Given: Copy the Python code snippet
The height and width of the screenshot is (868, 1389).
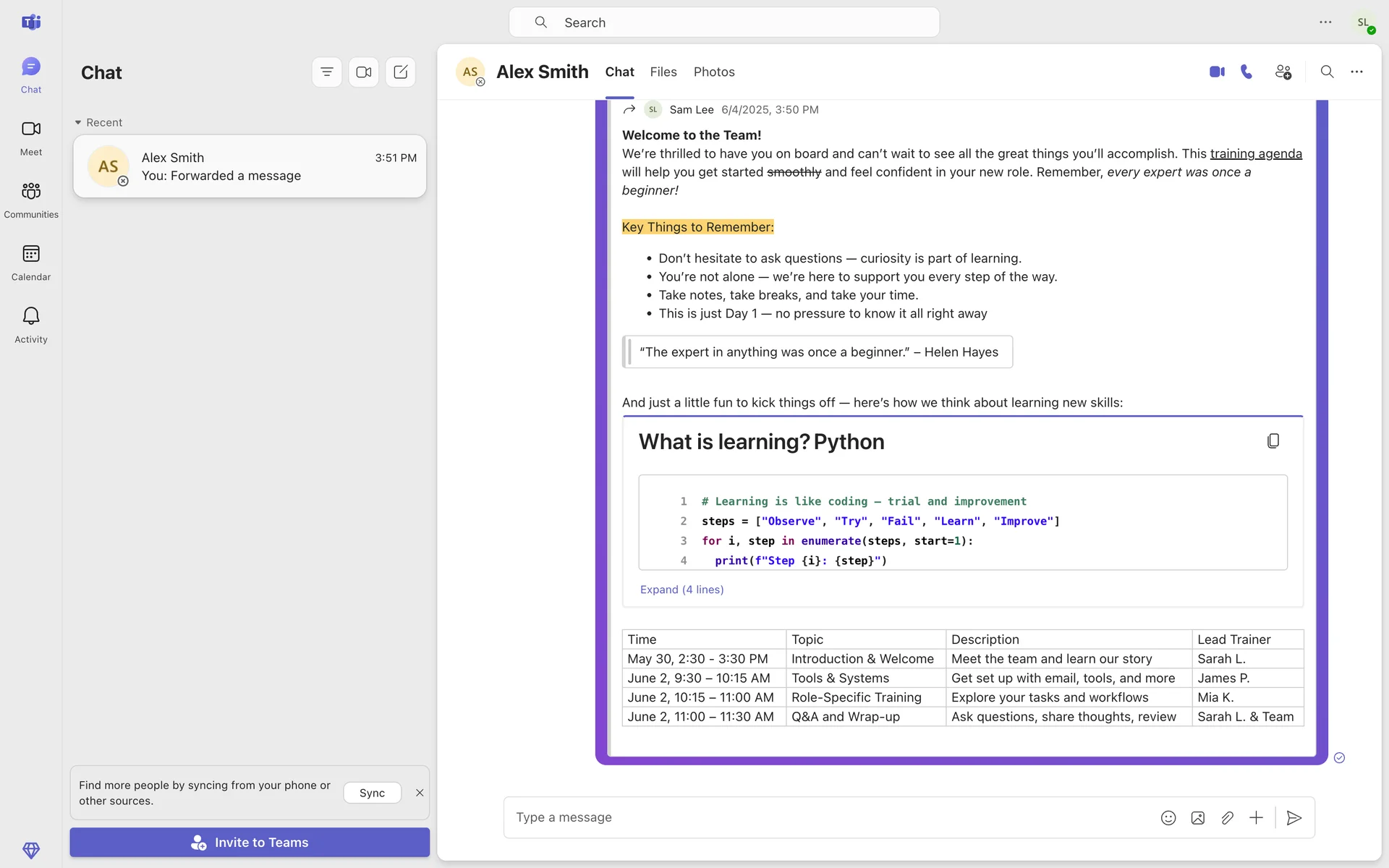Looking at the screenshot, I should point(1273,441).
